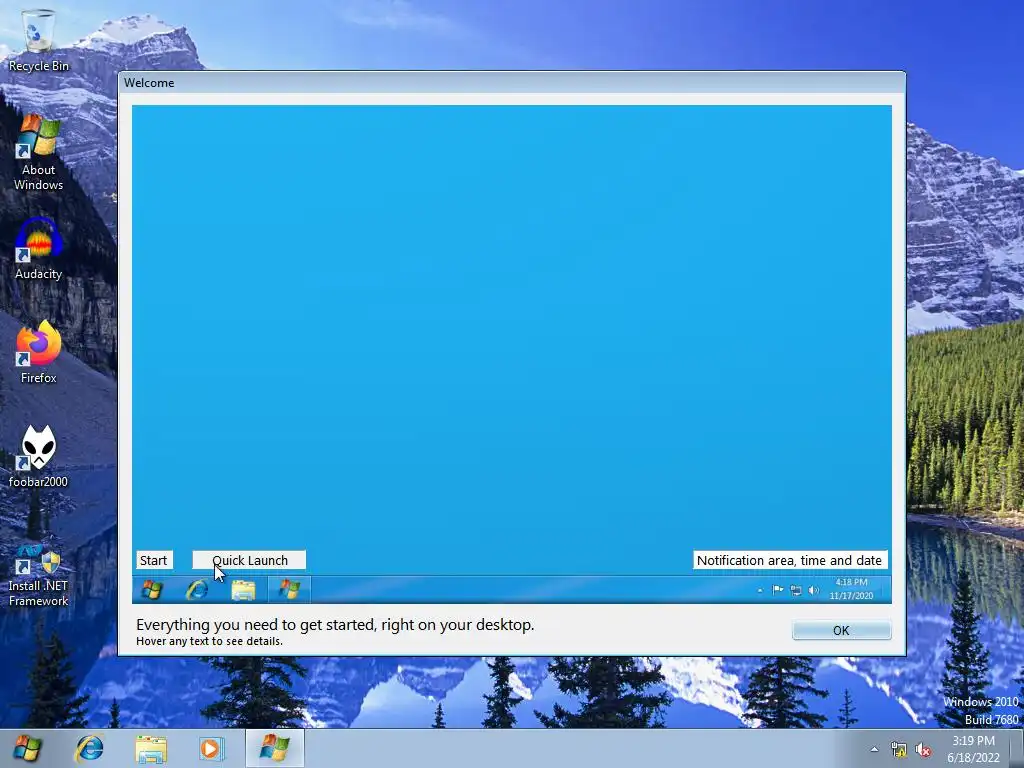This screenshot has width=1024, height=768.
Task: Click the 4:18 PM clock in the Welcome demo
Action: click(851, 589)
